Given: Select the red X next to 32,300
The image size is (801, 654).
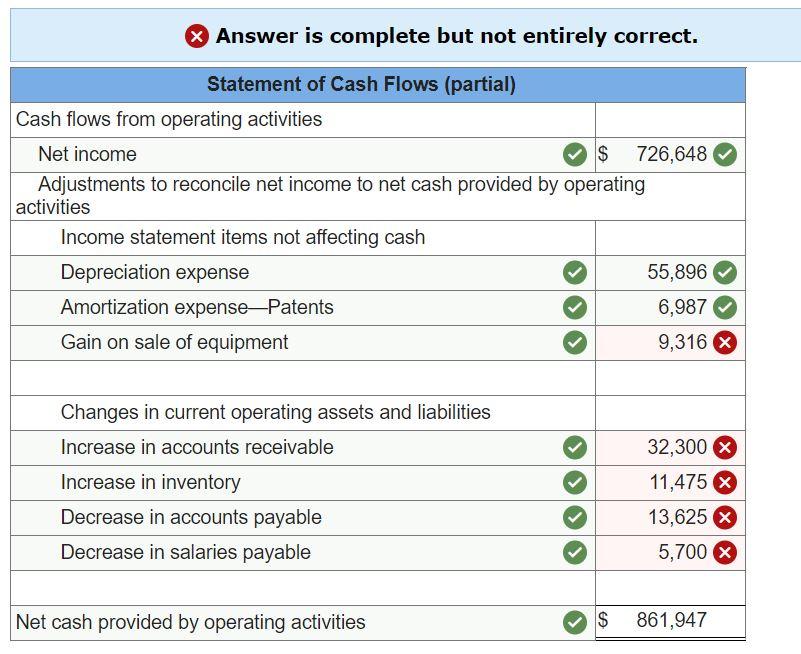Looking at the screenshot, I should [725, 447].
